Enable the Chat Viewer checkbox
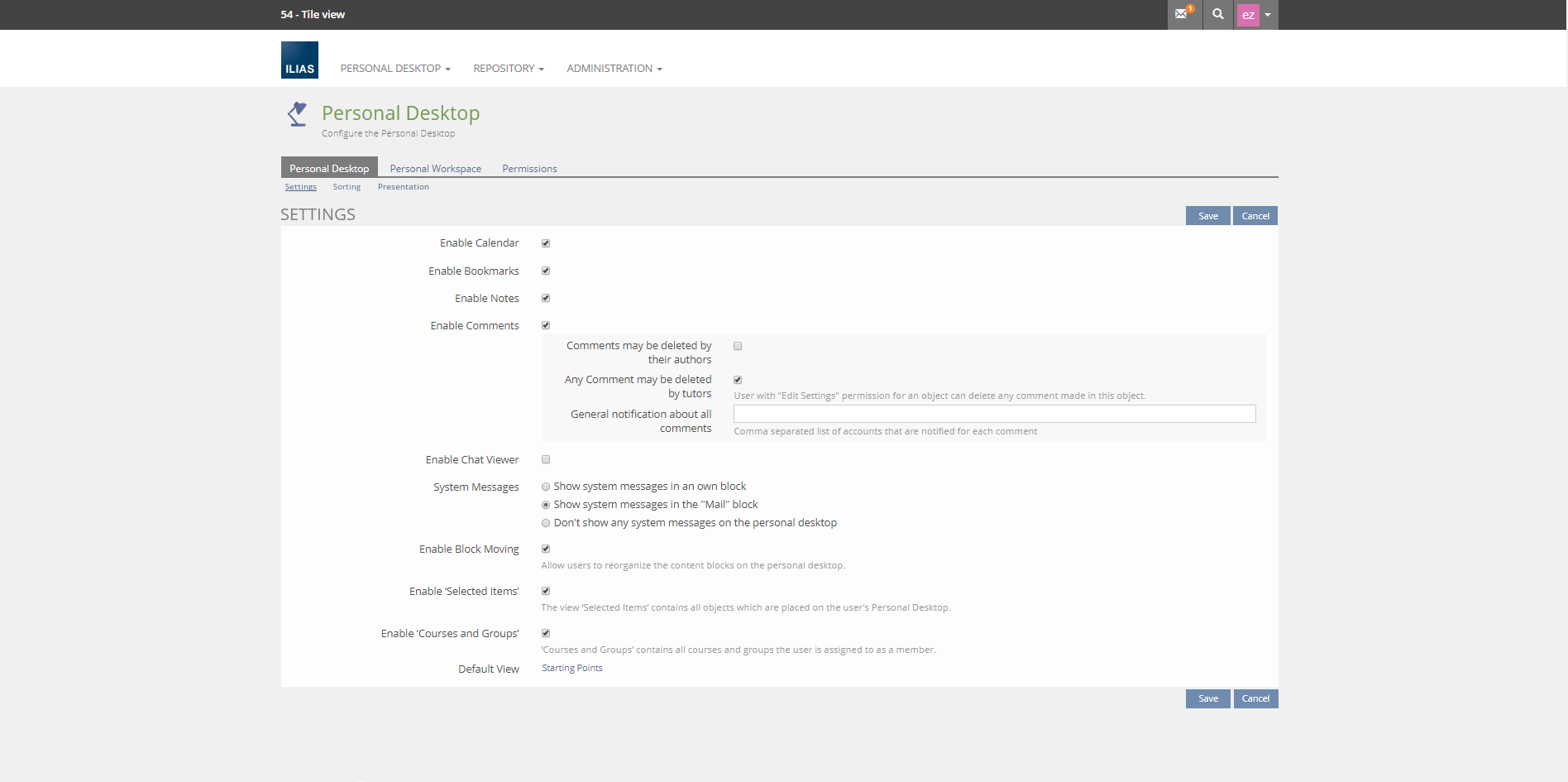 pyautogui.click(x=546, y=460)
